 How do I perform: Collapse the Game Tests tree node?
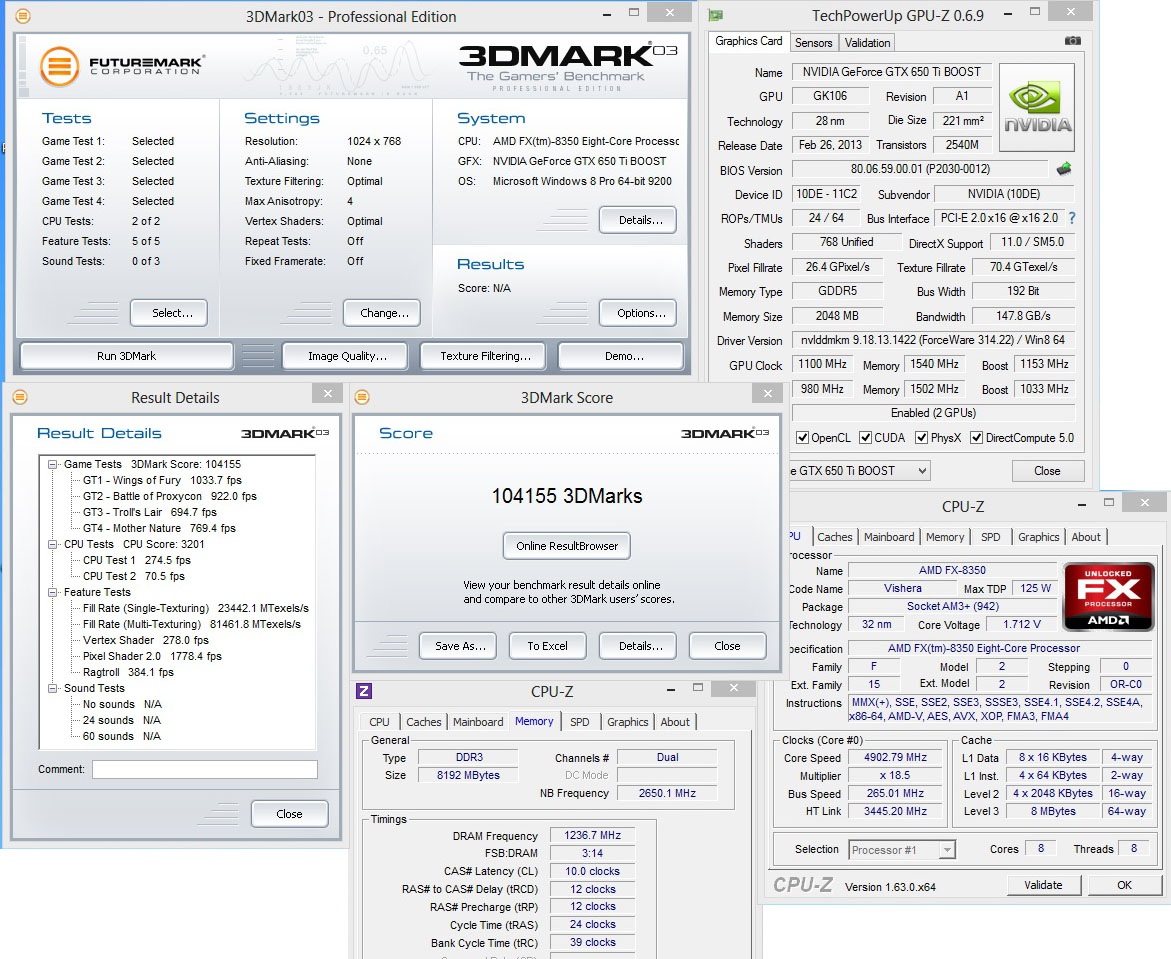53,465
